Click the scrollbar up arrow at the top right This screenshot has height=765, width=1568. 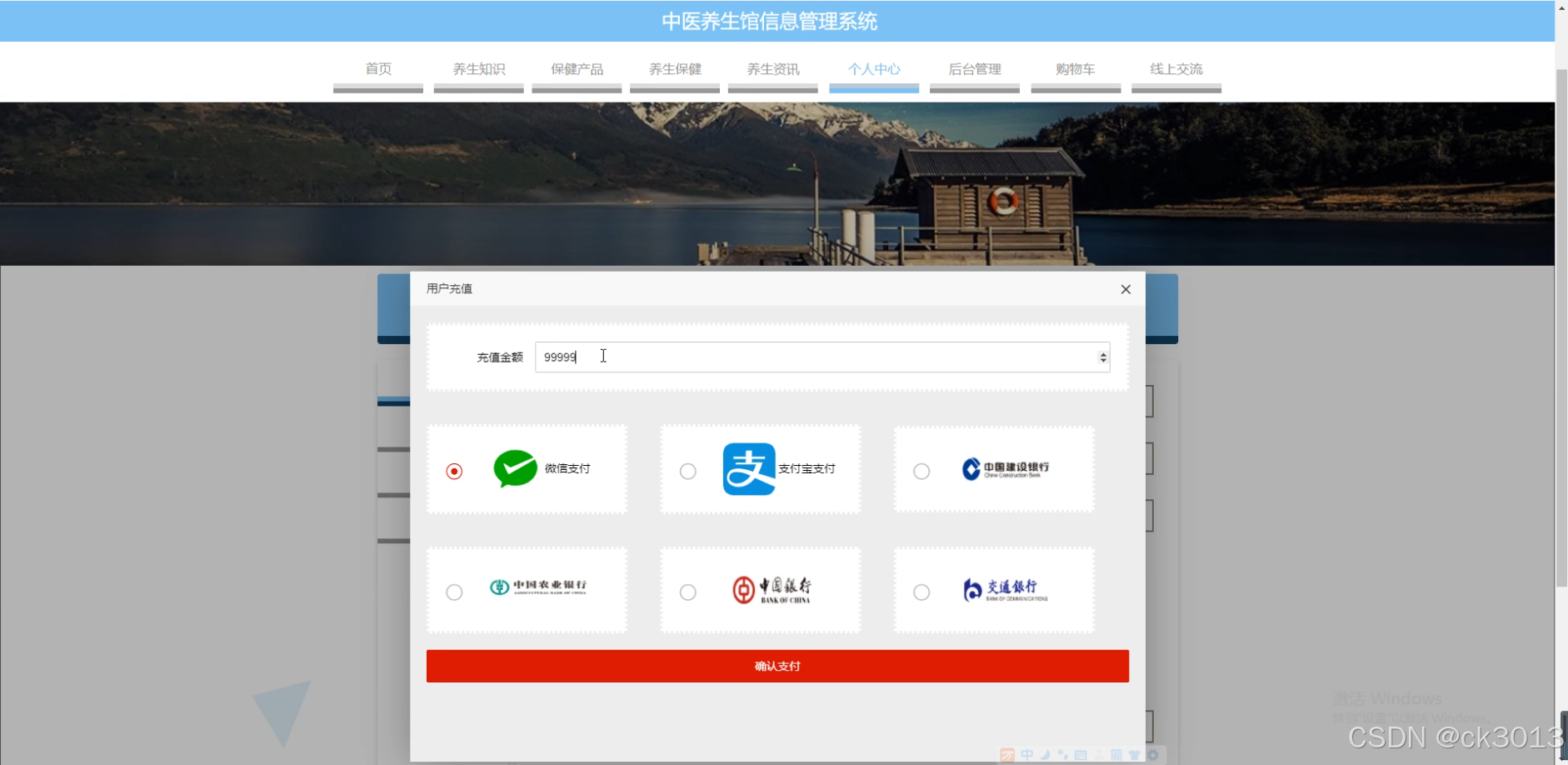click(x=1561, y=7)
